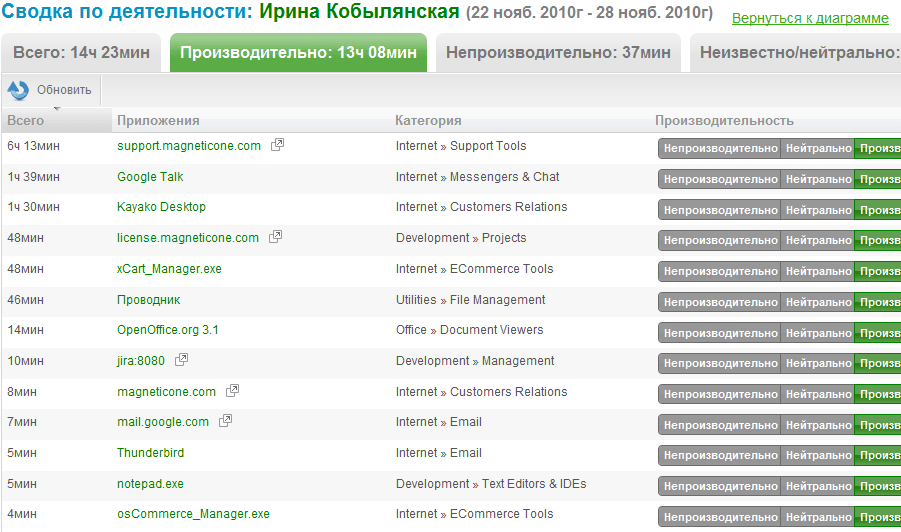901x532 pixels.
Task: Mark osCommerce_Manager.exe as Непроизводительно
Action: click(719, 517)
